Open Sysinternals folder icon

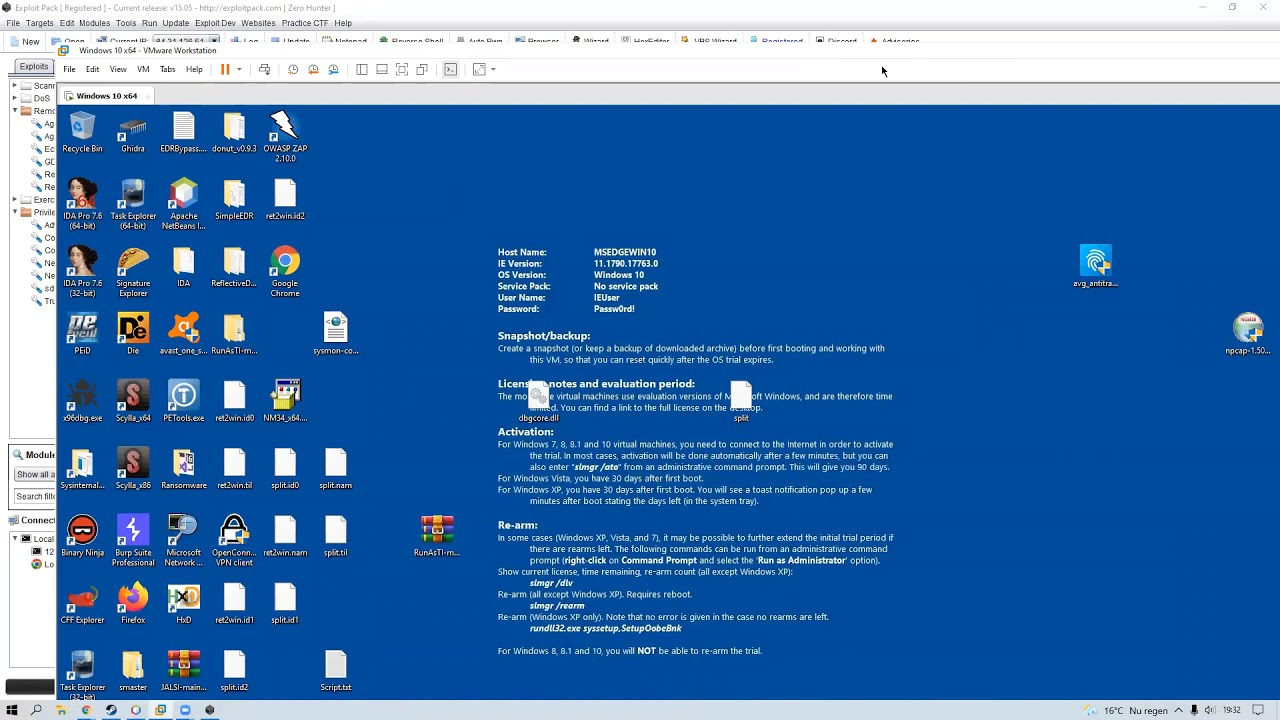point(82,468)
